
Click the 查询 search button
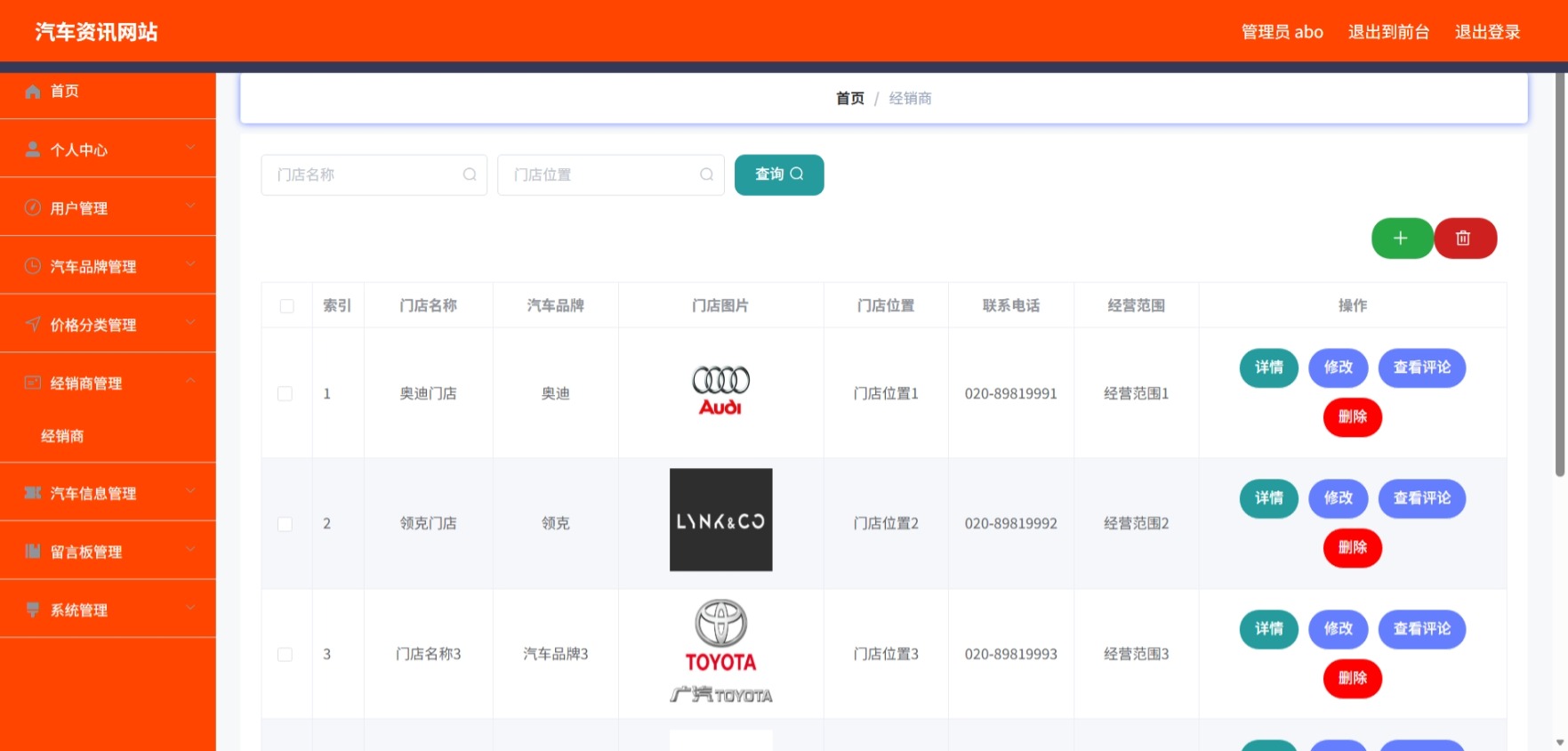[x=779, y=174]
